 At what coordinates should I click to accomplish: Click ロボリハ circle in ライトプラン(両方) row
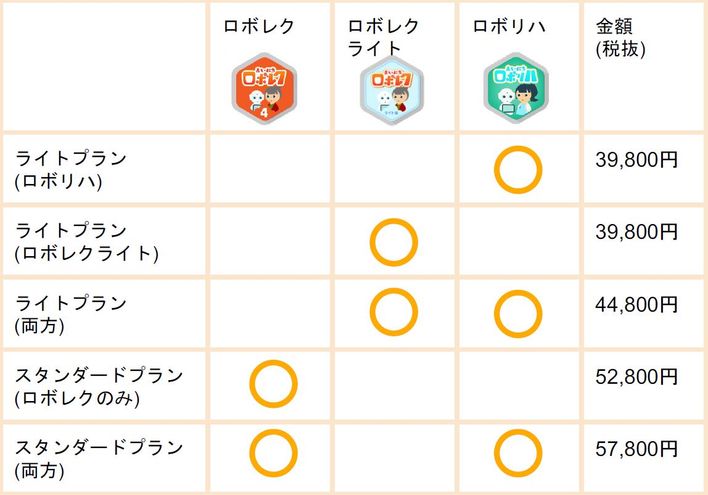coord(518,314)
